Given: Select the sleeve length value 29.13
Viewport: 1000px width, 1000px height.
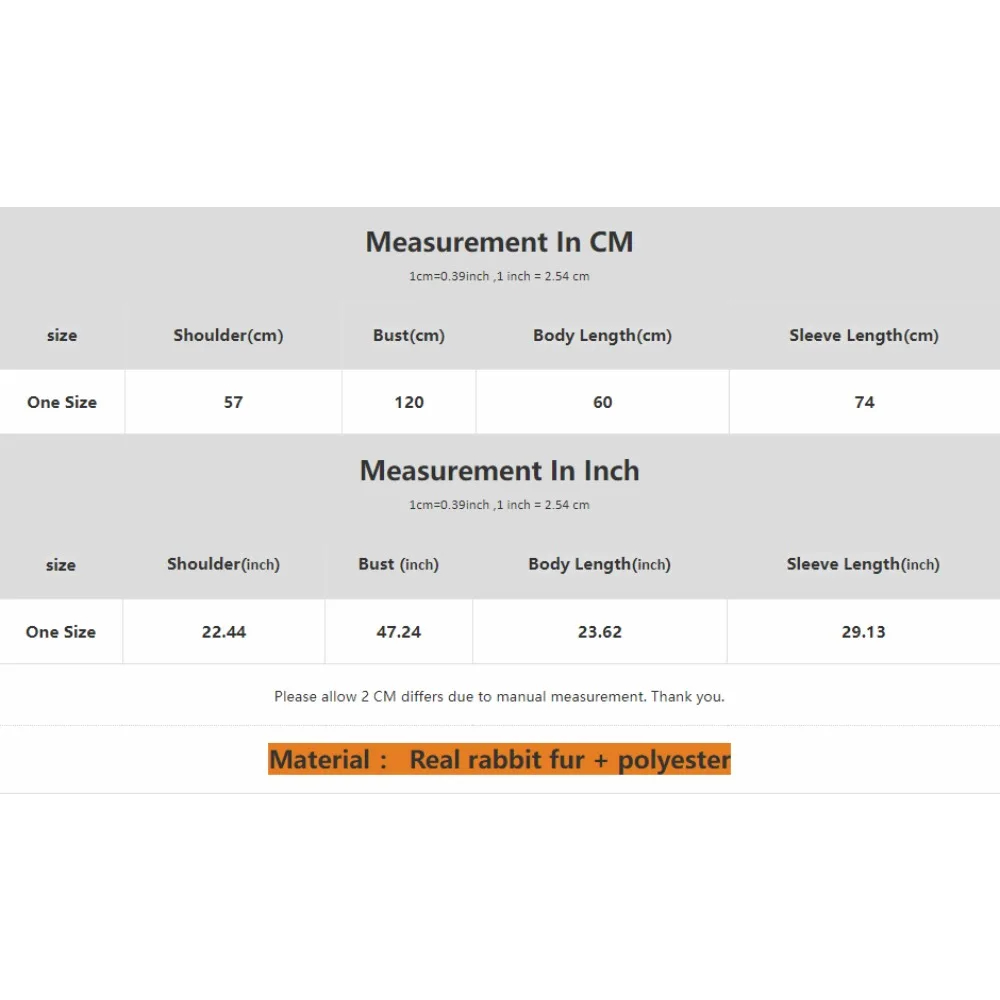Looking at the screenshot, I should click(x=864, y=632).
